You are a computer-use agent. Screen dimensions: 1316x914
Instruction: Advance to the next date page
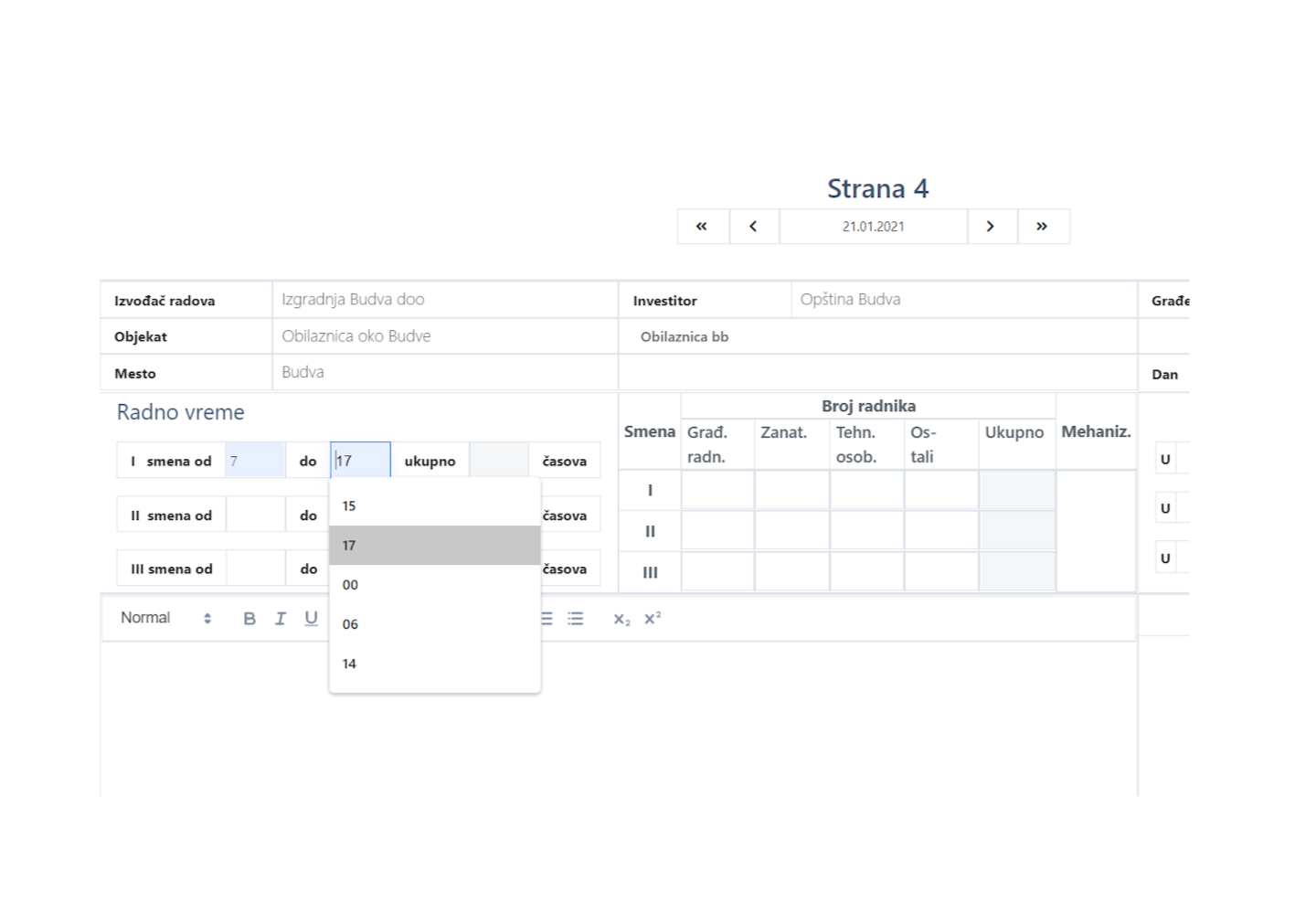[x=991, y=227]
